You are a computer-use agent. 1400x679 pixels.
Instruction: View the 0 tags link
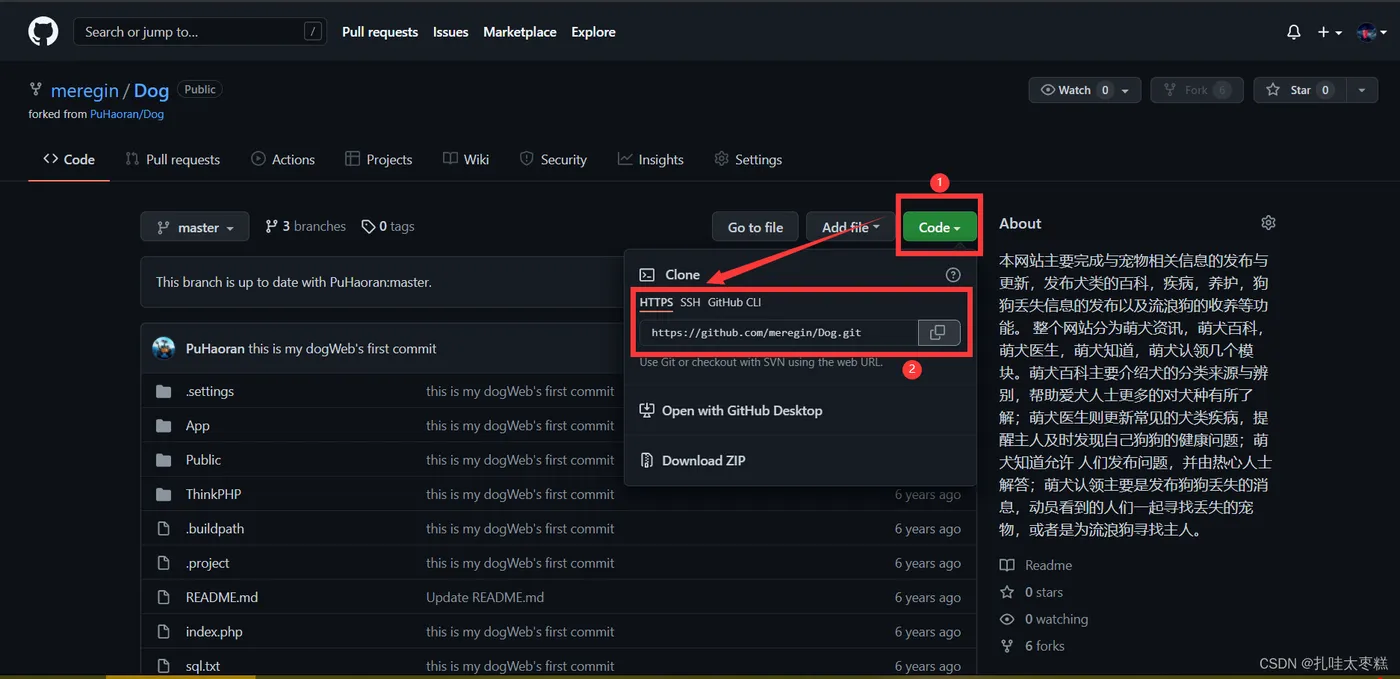(388, 227)
